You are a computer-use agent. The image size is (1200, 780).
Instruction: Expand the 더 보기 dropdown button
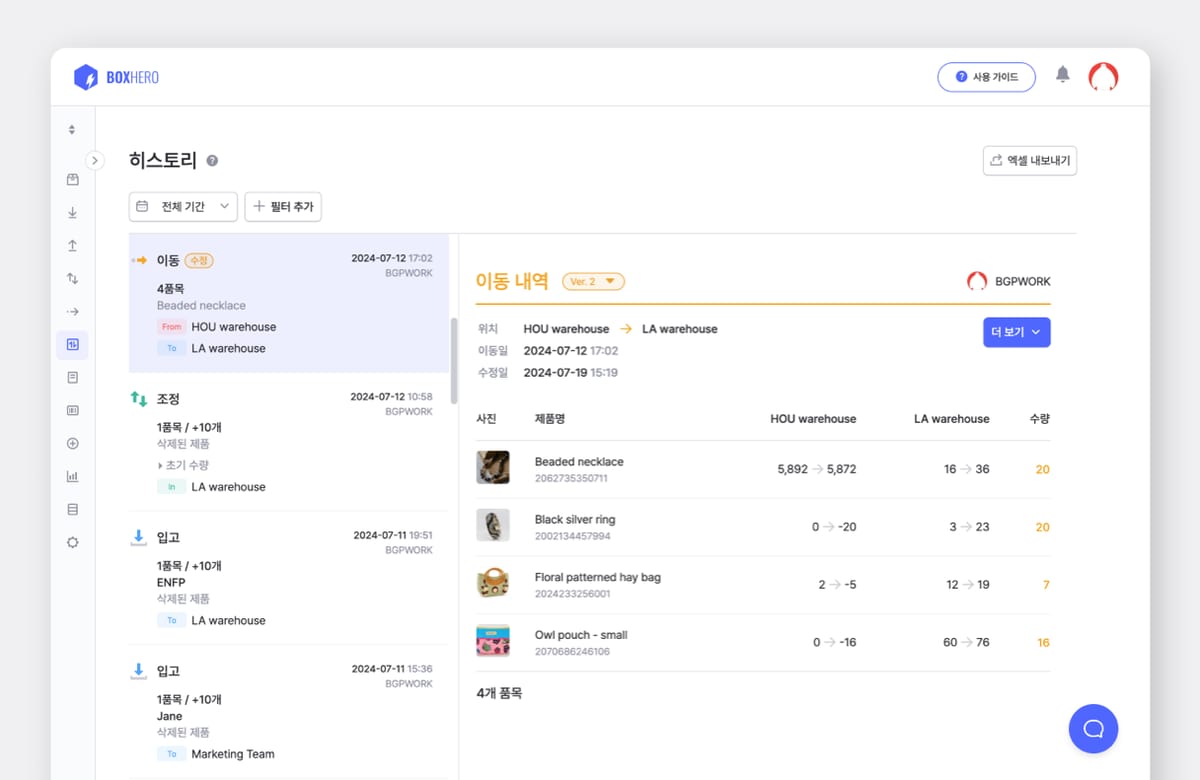coord(1016,332)
